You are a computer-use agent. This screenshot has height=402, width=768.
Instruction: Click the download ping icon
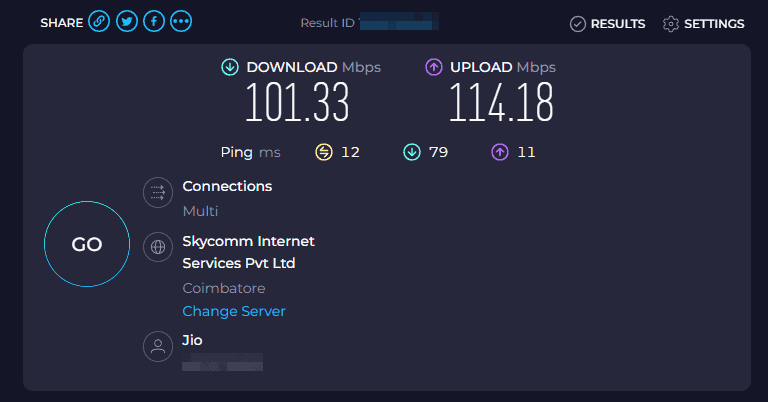(x=411, y=152)
